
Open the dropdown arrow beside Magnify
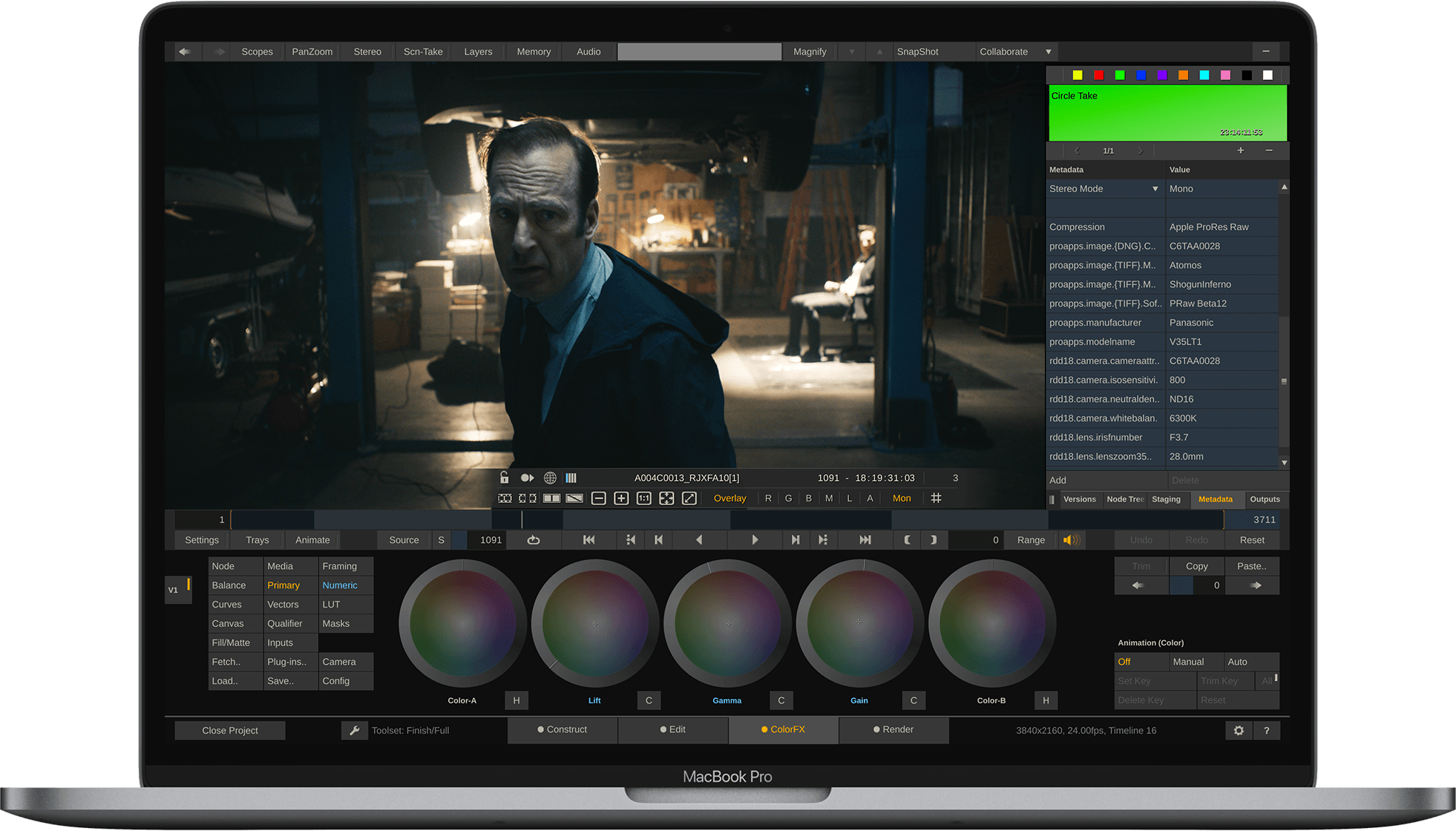point(851,51)
